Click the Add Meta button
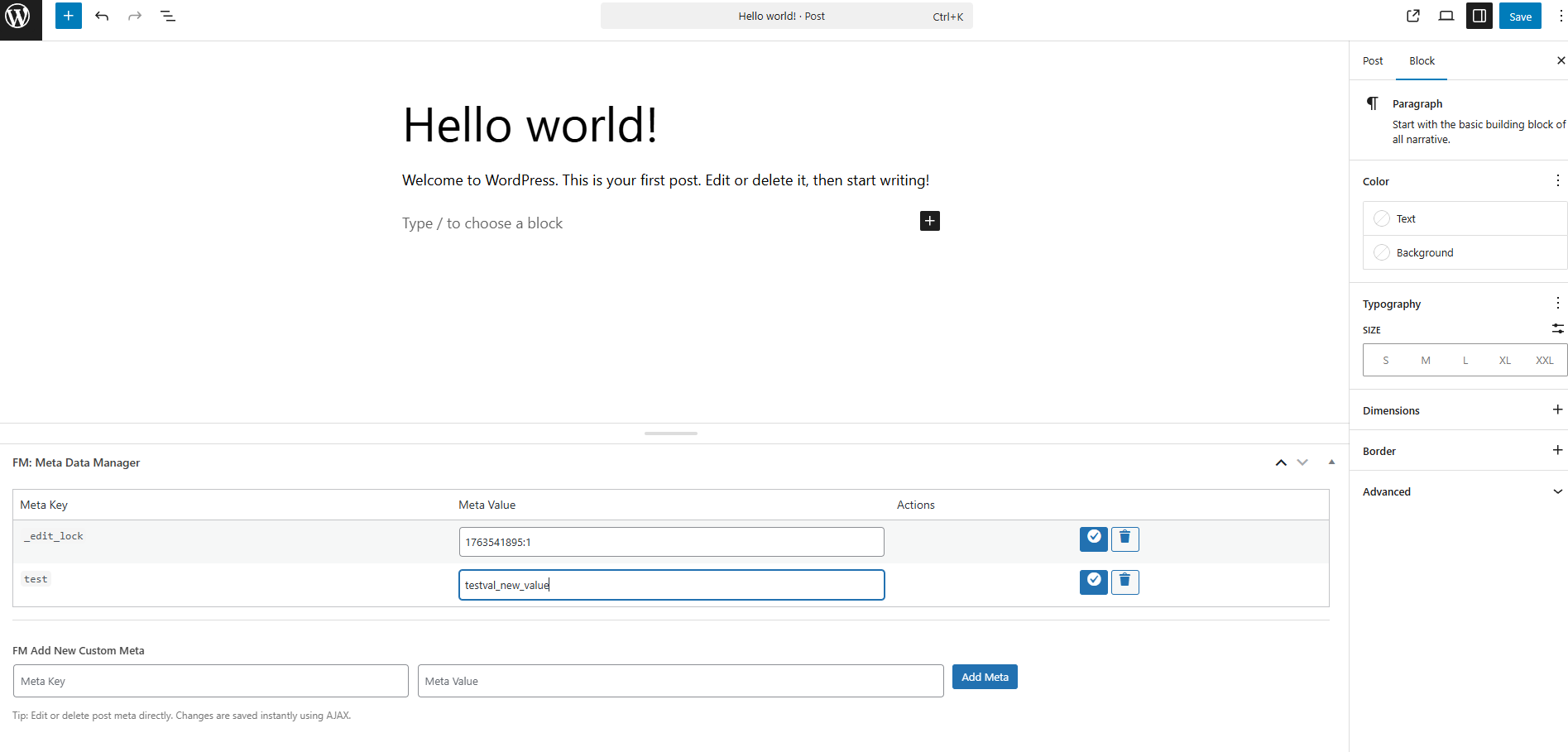This screenshot has height=752, width=1568. pyautogui.click(x=985, y=677)
